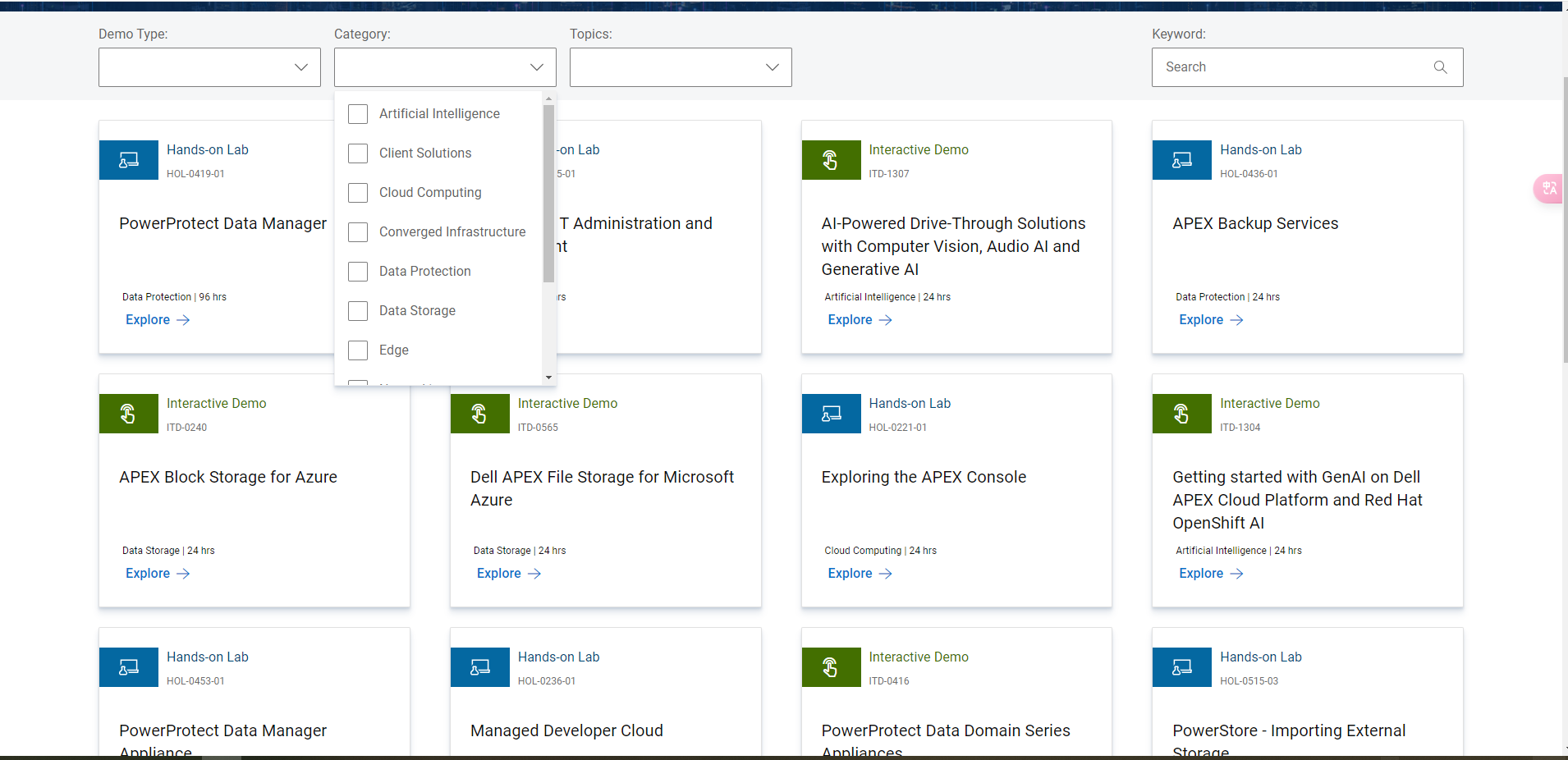
Task: Click the search magnifier icon in Keyword box
Action: point(1440,67)
